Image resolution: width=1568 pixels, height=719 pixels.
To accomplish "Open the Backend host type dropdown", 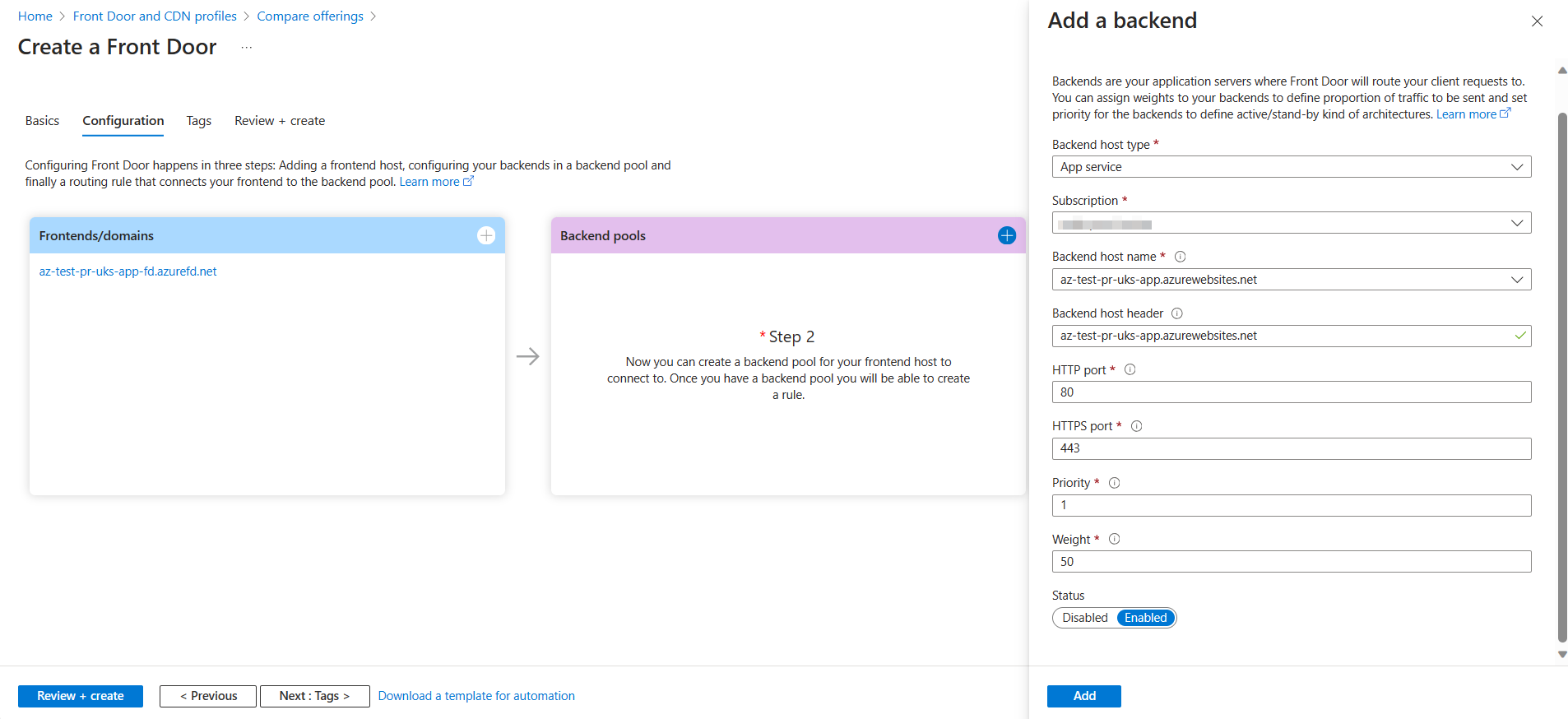I will pyautogui.click(x=1291, y=167).
